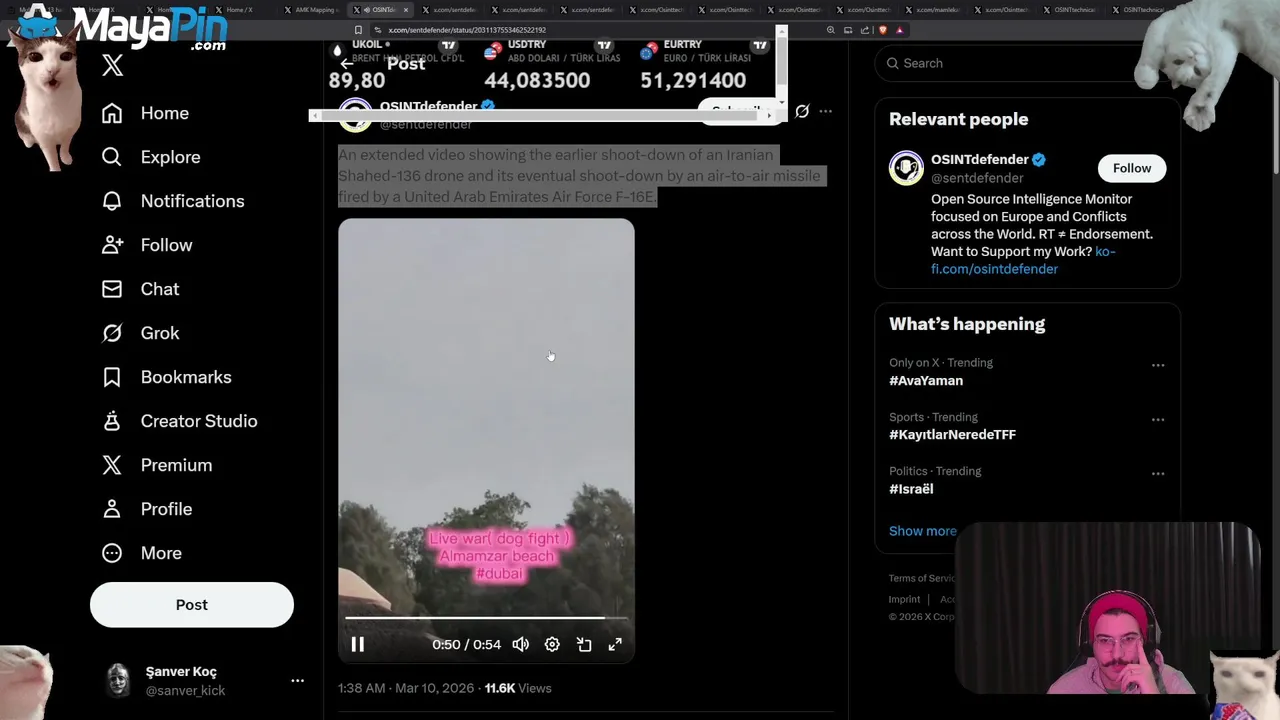The width and height of the screenshot is (1280, 720).
Task: Open account menu for Şanver Koç
Action: (297, 680)
